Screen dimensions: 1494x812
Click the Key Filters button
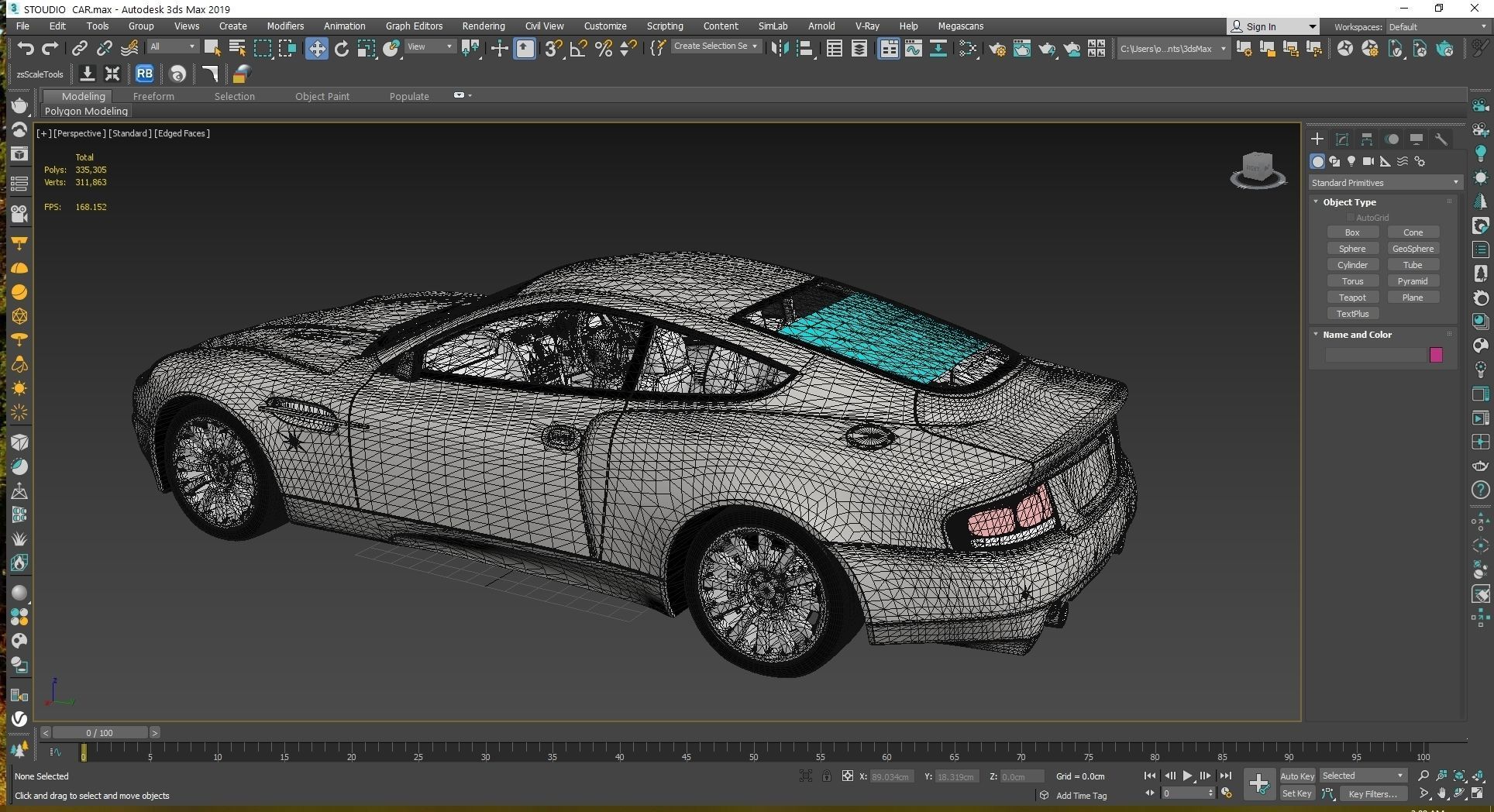(1372, 793)
